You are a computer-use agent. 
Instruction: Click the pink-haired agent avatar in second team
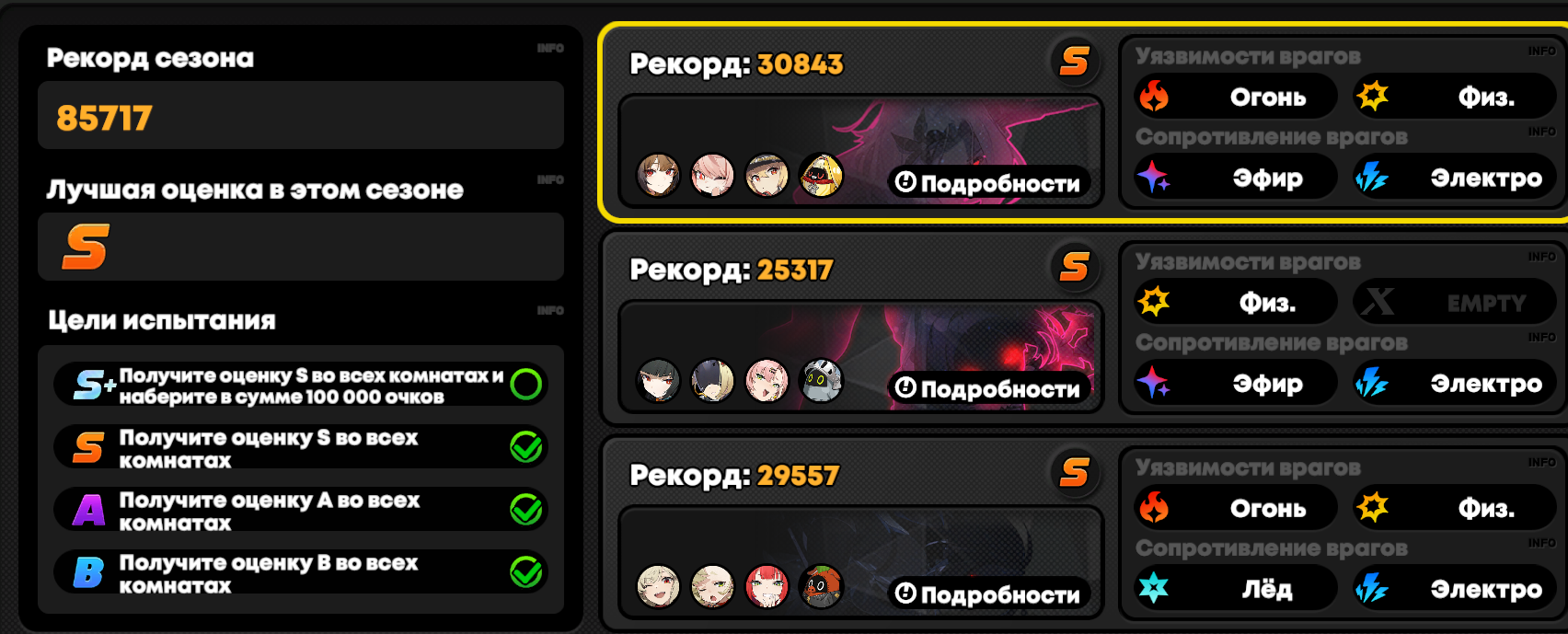pyautogui.click(x=767, y=380)
